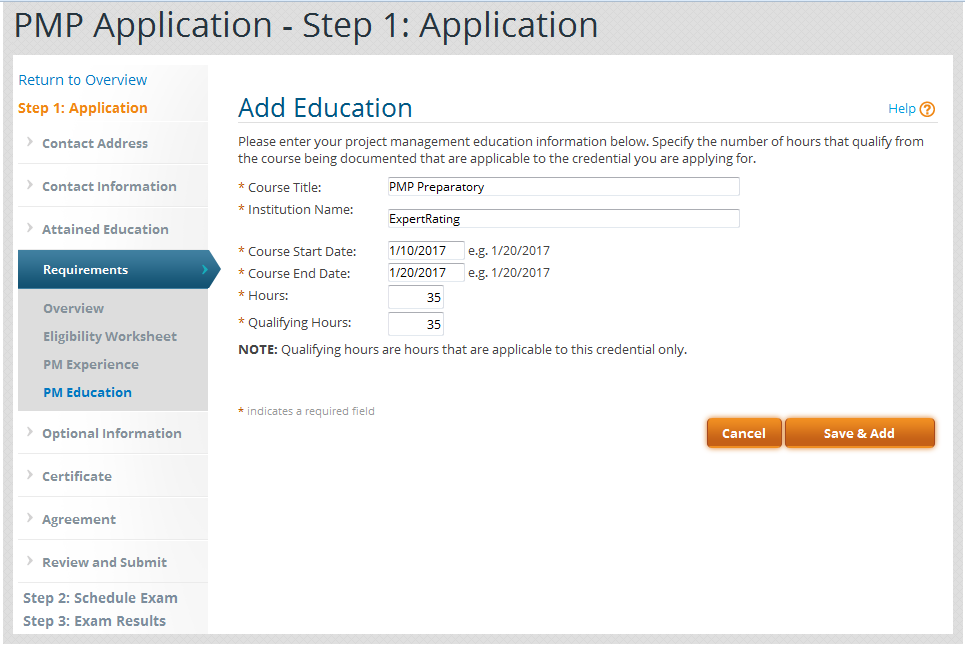Focus the Course Start Date field

click(426, 251)
